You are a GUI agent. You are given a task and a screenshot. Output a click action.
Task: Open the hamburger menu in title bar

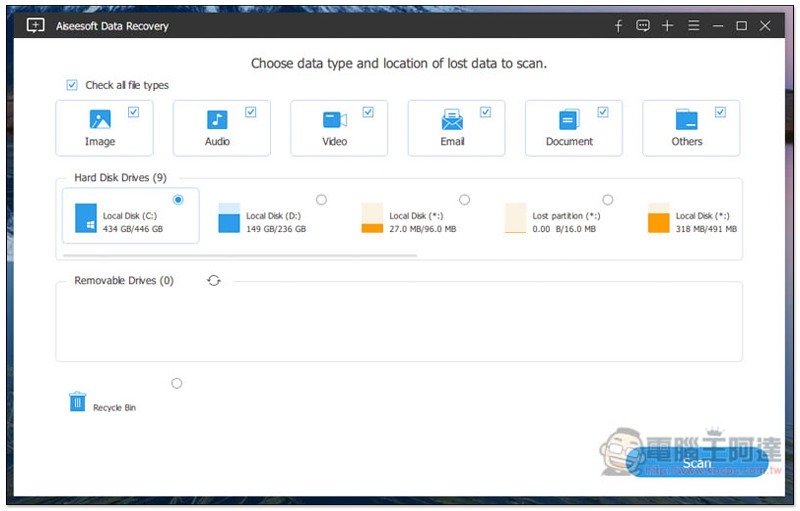click(693, 26)
